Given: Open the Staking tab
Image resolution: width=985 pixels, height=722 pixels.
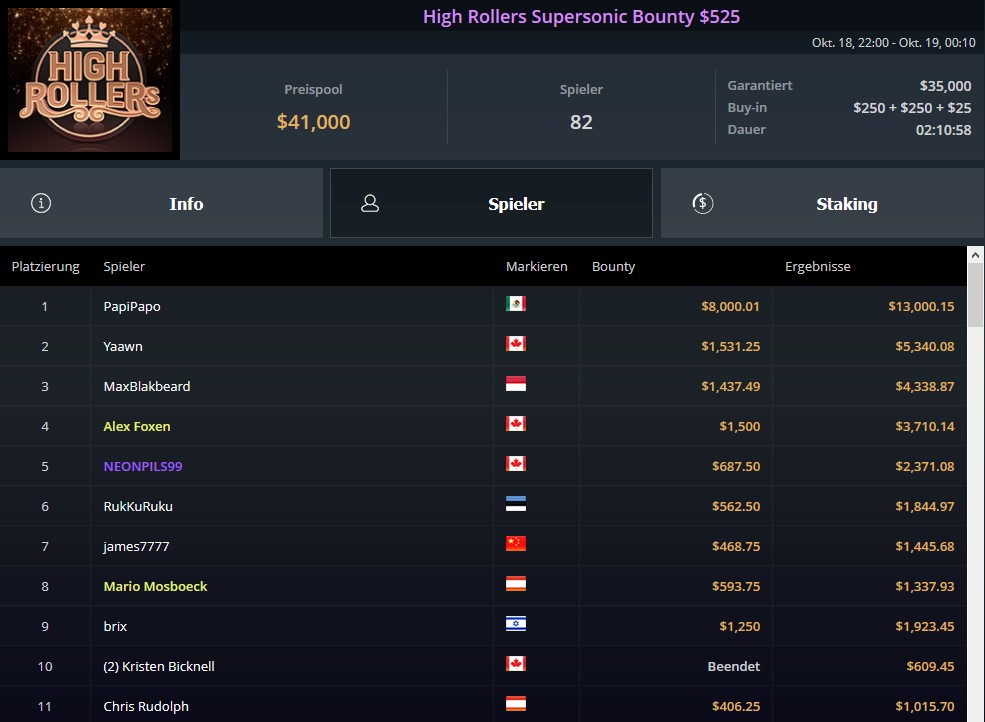Looking at the screenshot, I should pyautogui.click(x=823, y=203).
